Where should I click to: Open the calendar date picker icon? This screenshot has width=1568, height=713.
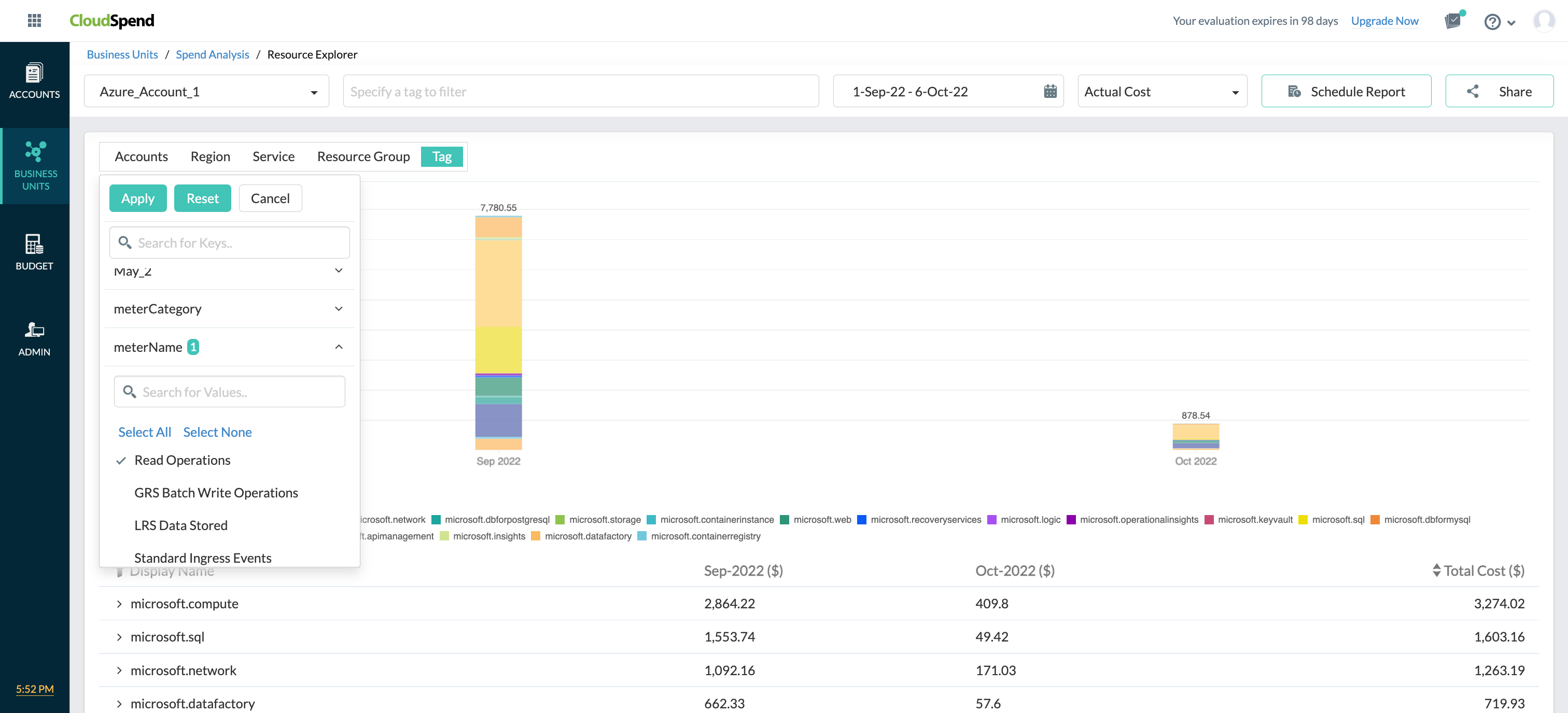(1049, 91)
